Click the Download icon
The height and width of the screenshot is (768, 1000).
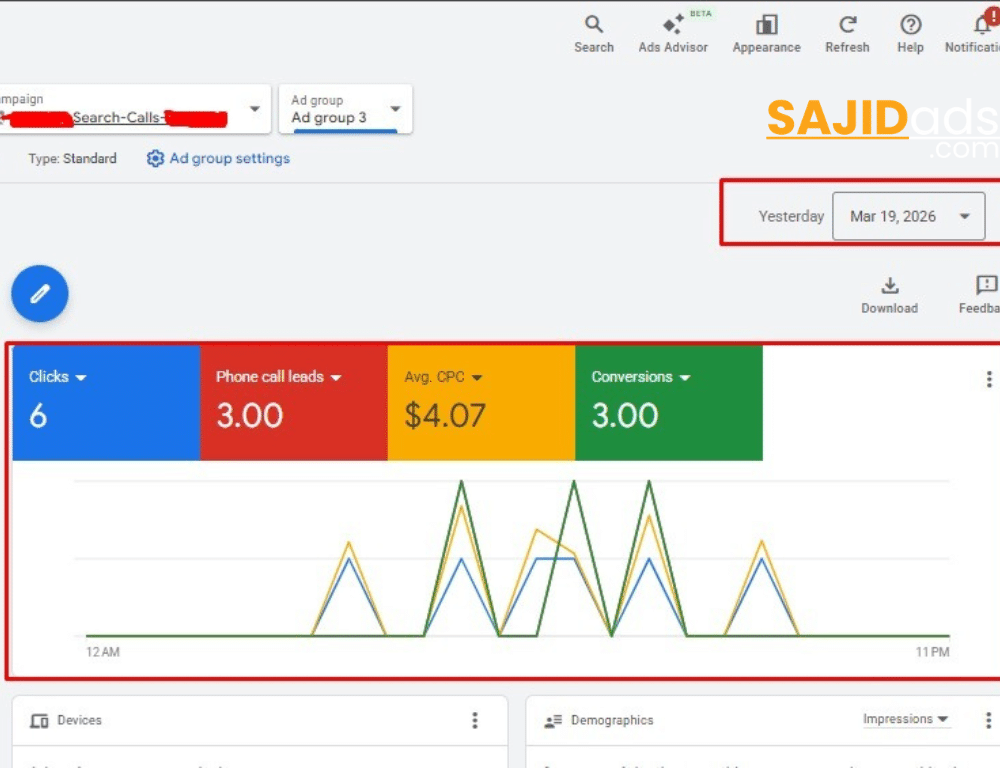(889, 287)
